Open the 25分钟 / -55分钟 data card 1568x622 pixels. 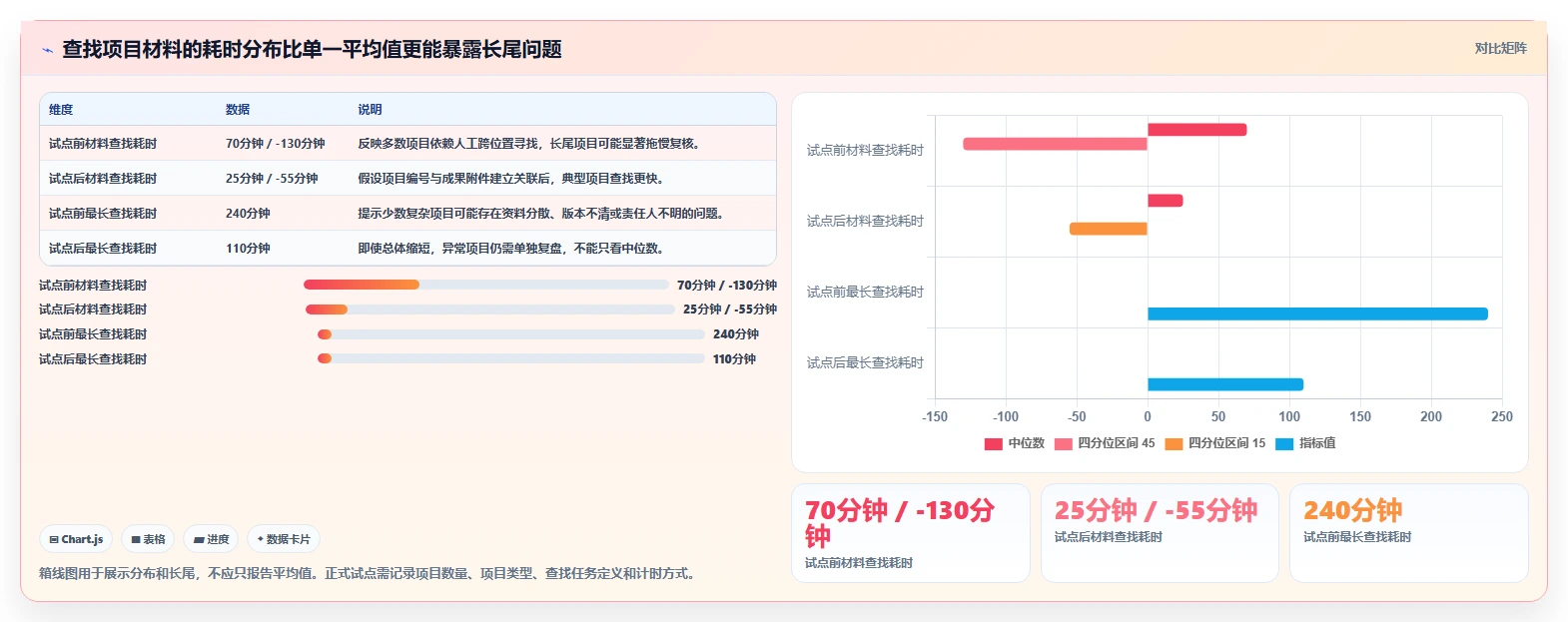coord(1160,533)
